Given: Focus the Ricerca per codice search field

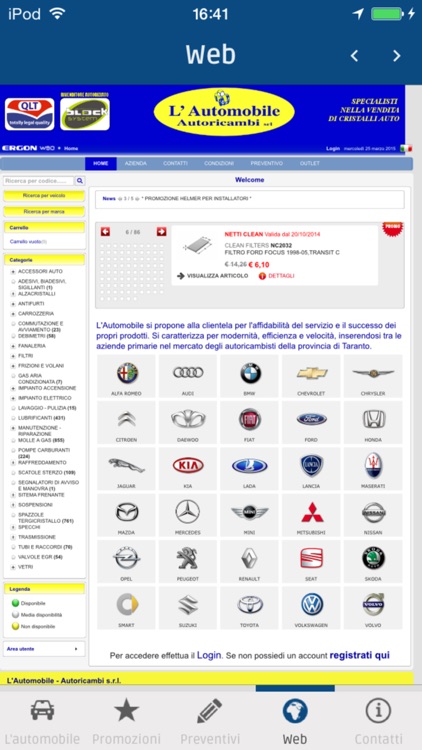Looking at the screenshot, I should [x=39, y=181].
